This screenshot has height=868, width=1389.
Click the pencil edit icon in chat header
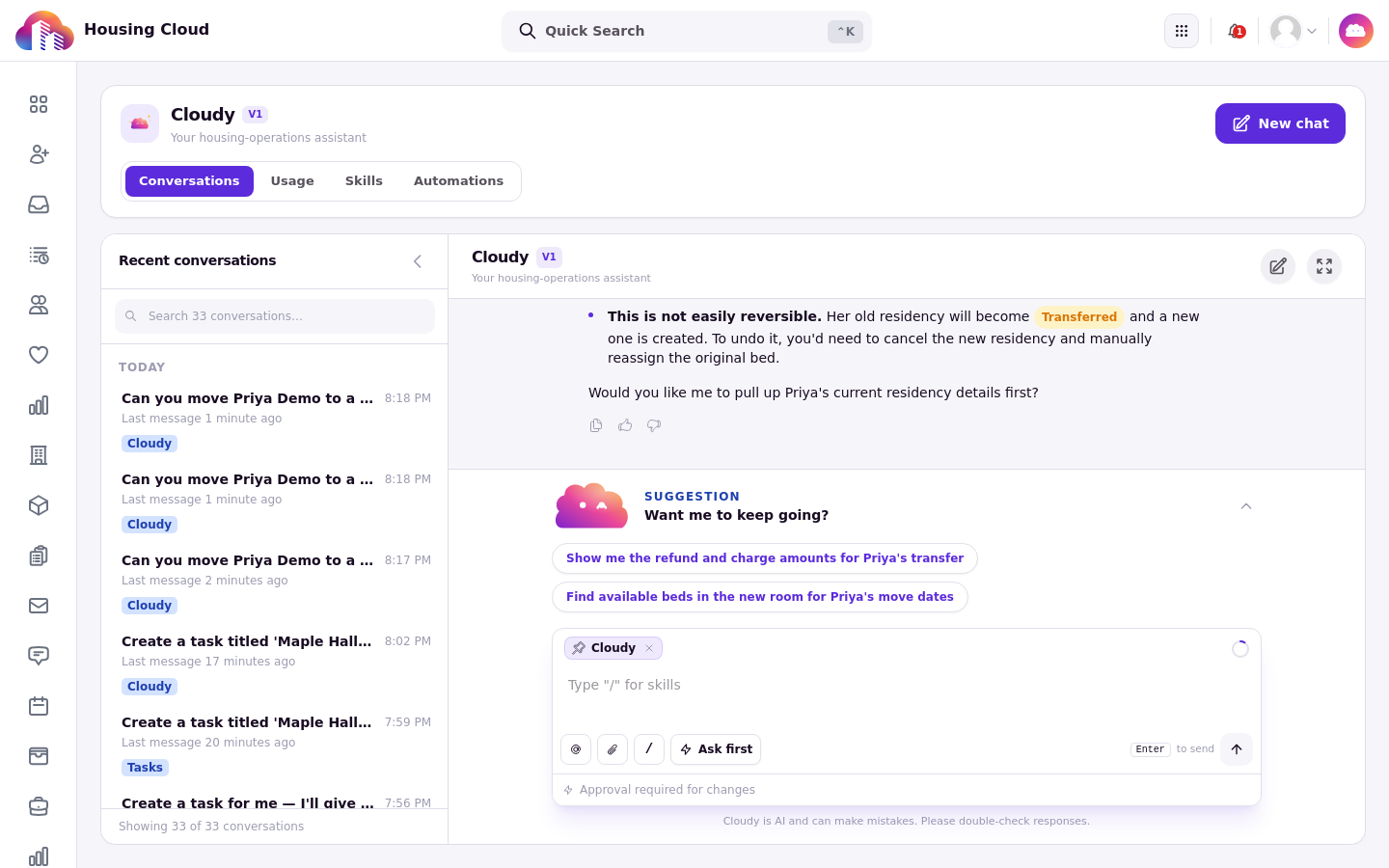pyautogui.click(x=1278, y=266)
